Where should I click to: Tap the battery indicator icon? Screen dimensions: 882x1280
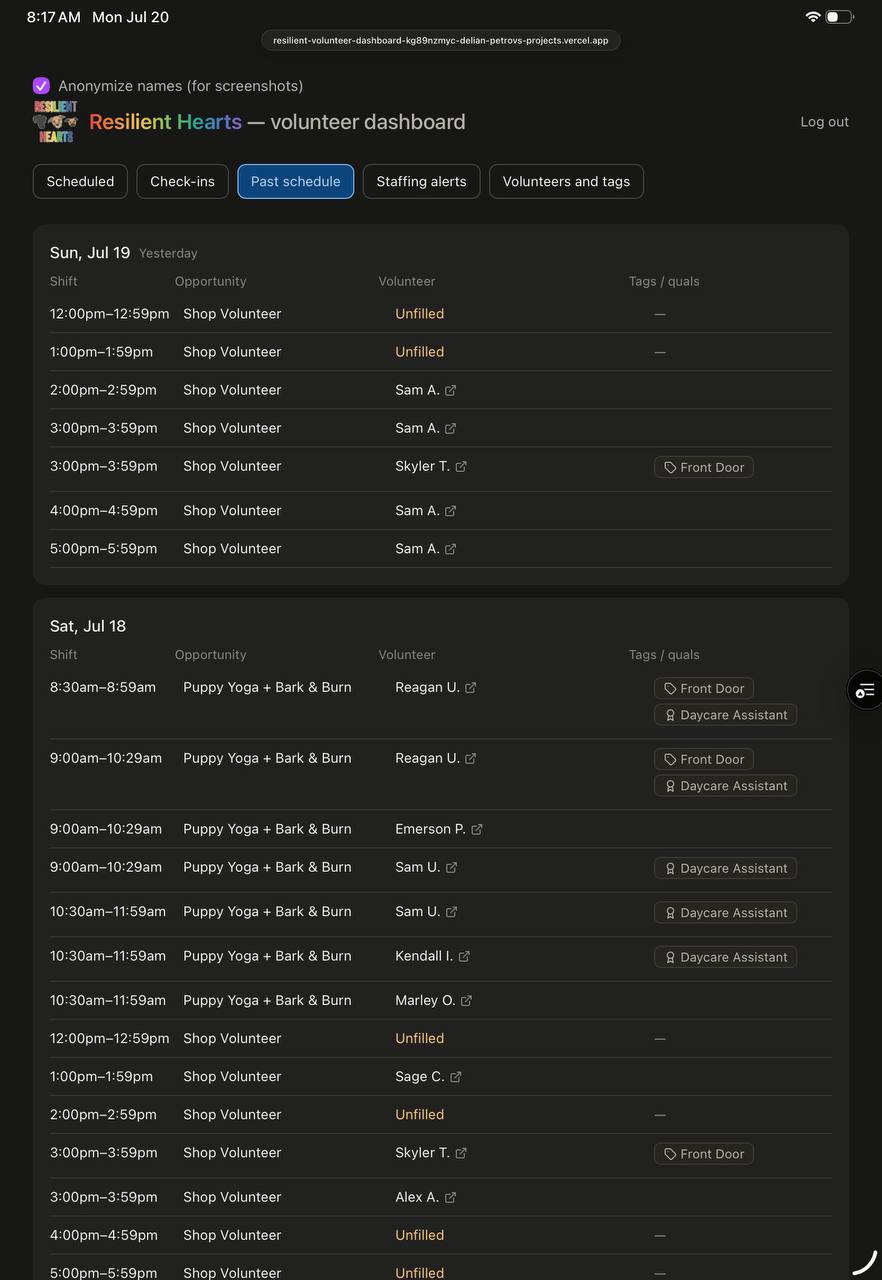pos(839,17)
